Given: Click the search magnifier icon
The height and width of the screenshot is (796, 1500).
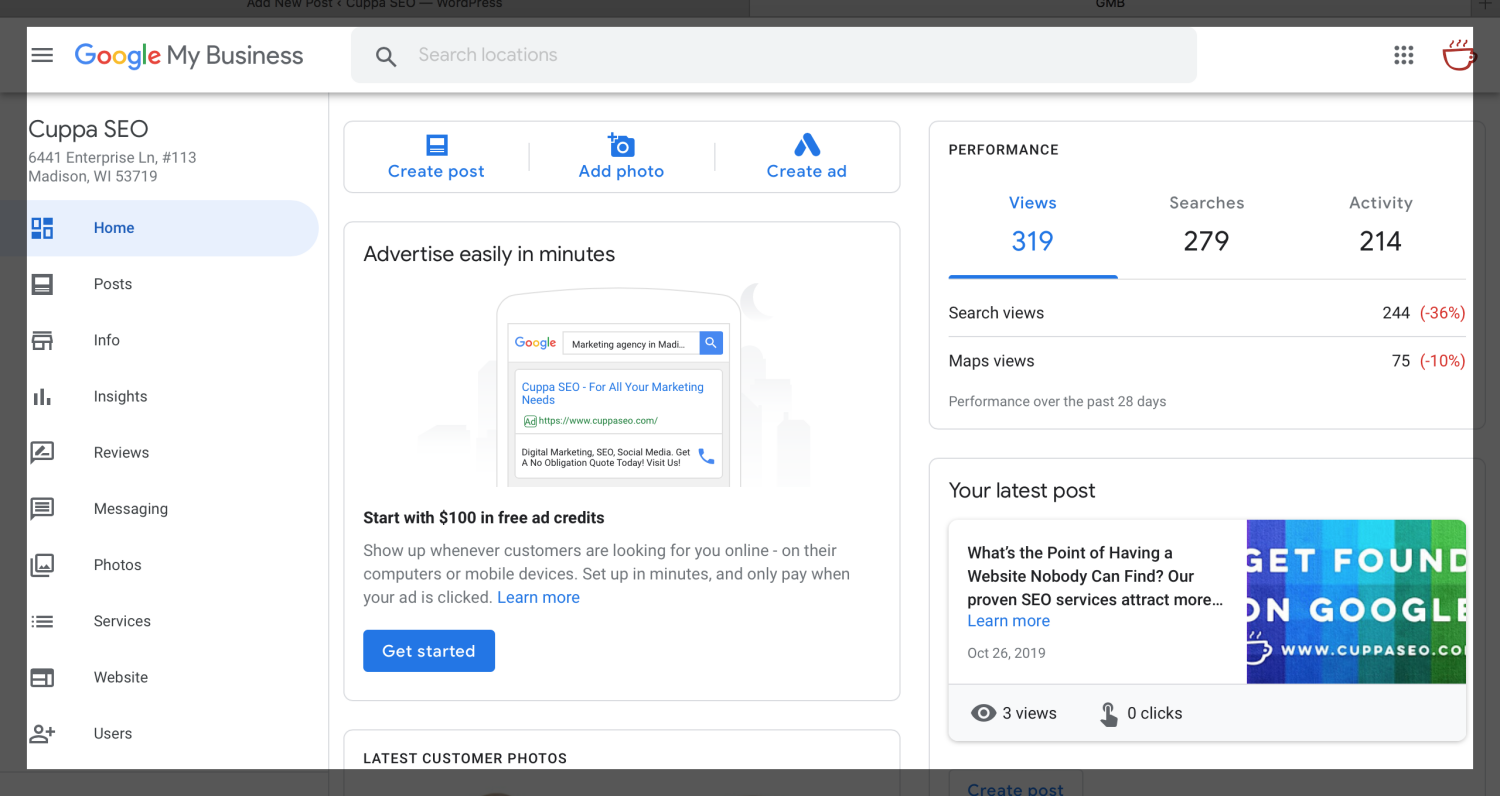Looking at the screenshot, I should (x=386, y=56).
